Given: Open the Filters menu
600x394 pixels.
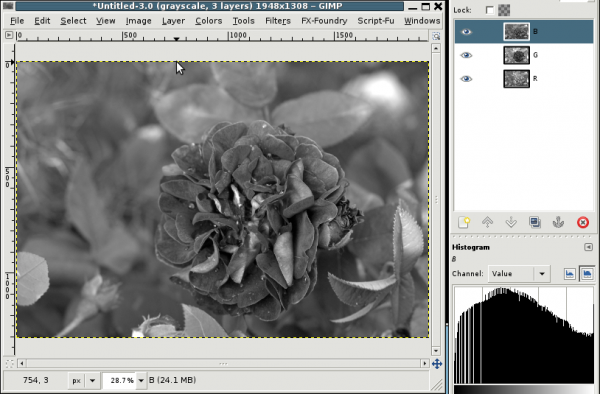Looking at the screenshot, I should [x=278, y=21].
